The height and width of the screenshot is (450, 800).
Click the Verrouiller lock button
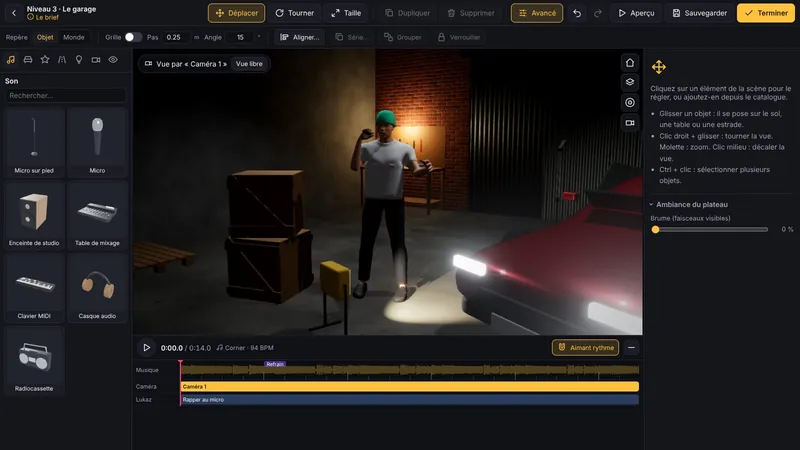coord(459,37)
